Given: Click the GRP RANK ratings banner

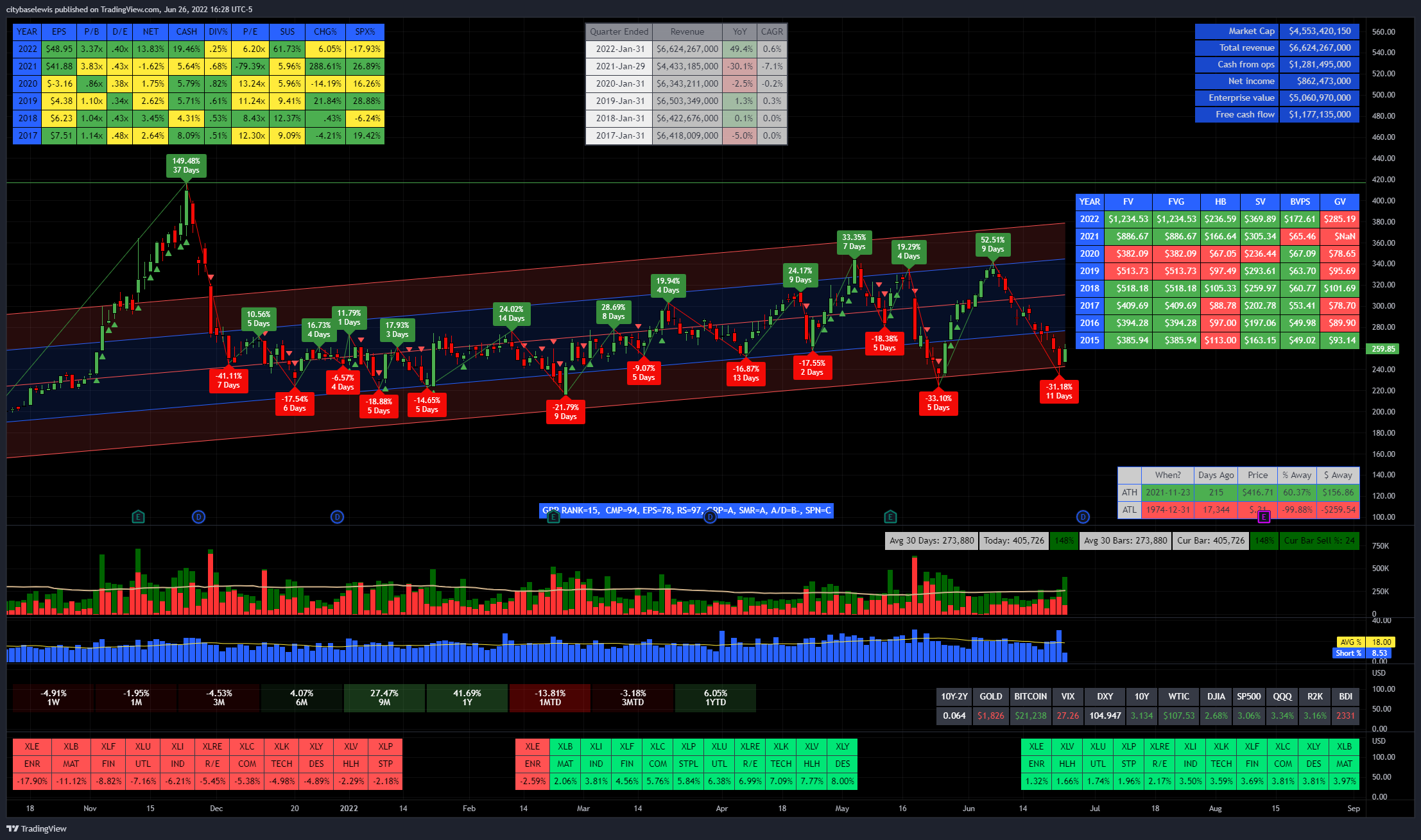Looking at the screenshot, I should [x=687, y=511].
